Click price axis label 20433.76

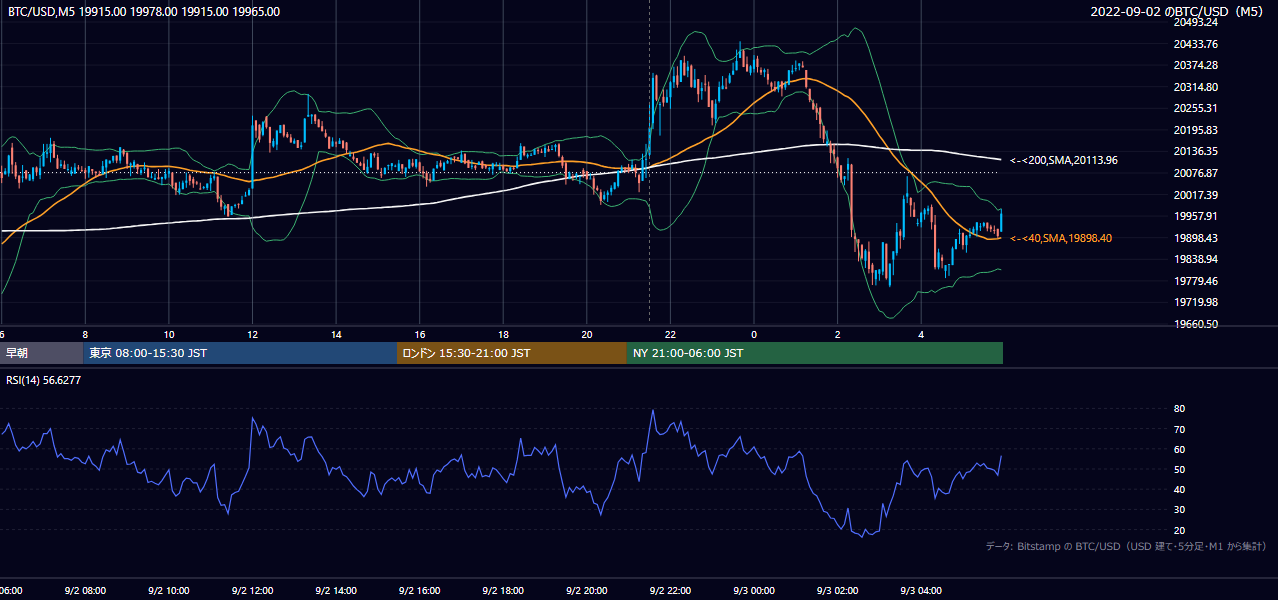pos(1195,44)
